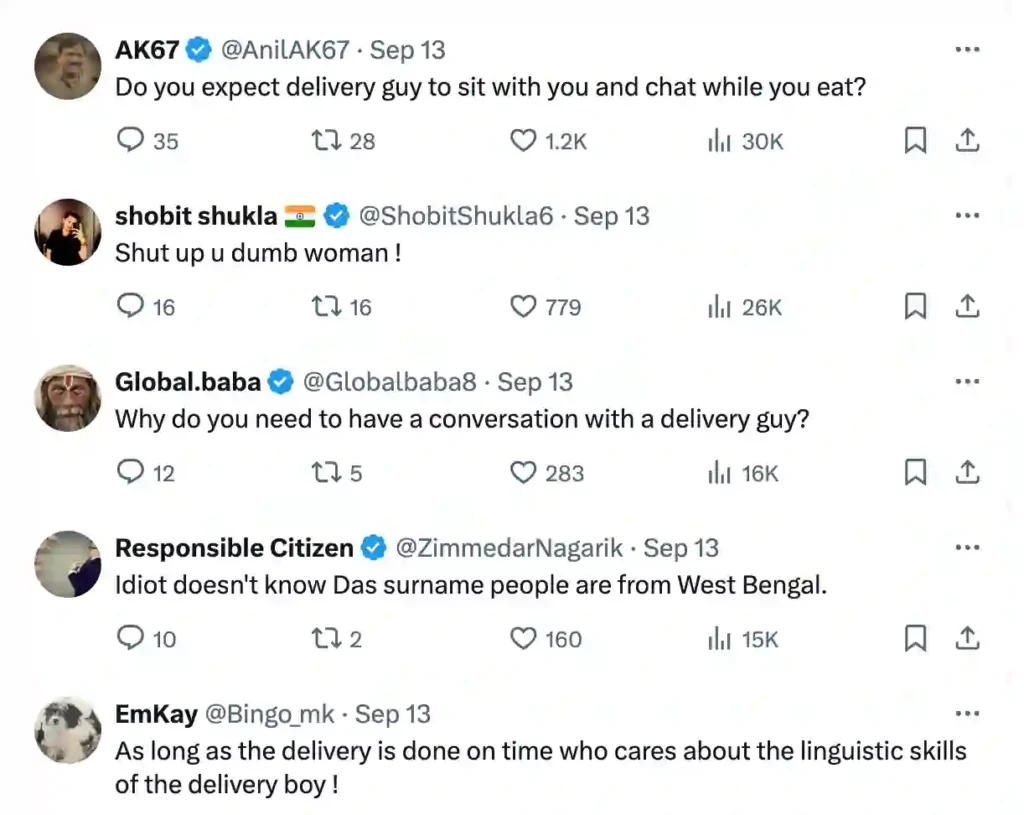Share Global.baba's tweet
Image resolution: width=1024 pixels, height=815 pixels.
(967, 473)
